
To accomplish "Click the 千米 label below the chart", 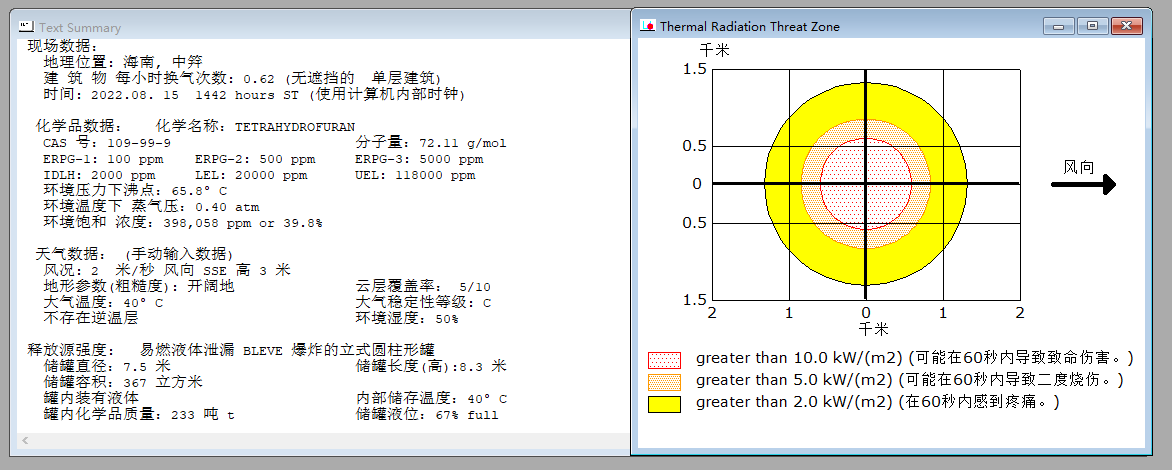I will pos(873,329).
